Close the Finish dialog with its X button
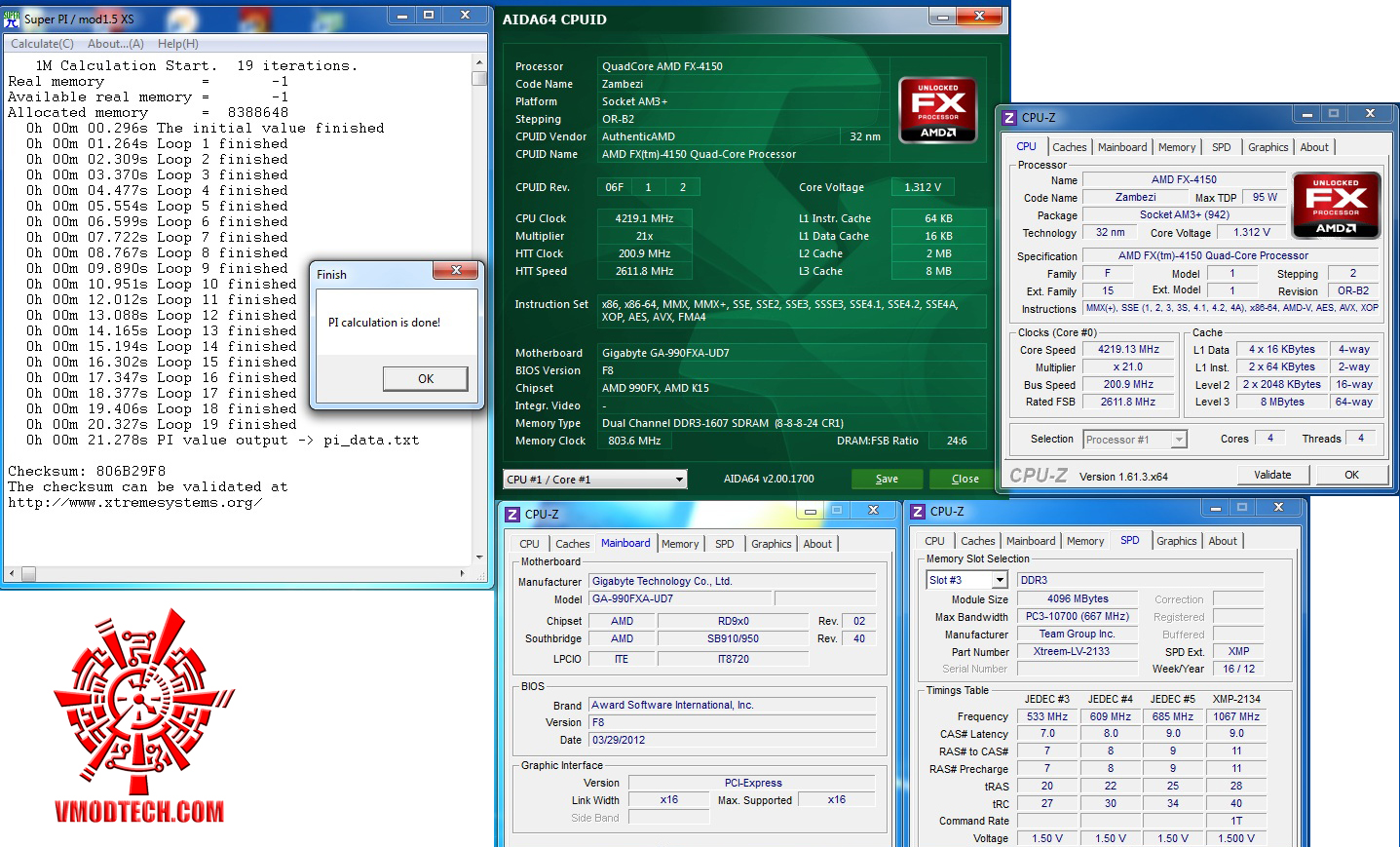 pos(456,270)
